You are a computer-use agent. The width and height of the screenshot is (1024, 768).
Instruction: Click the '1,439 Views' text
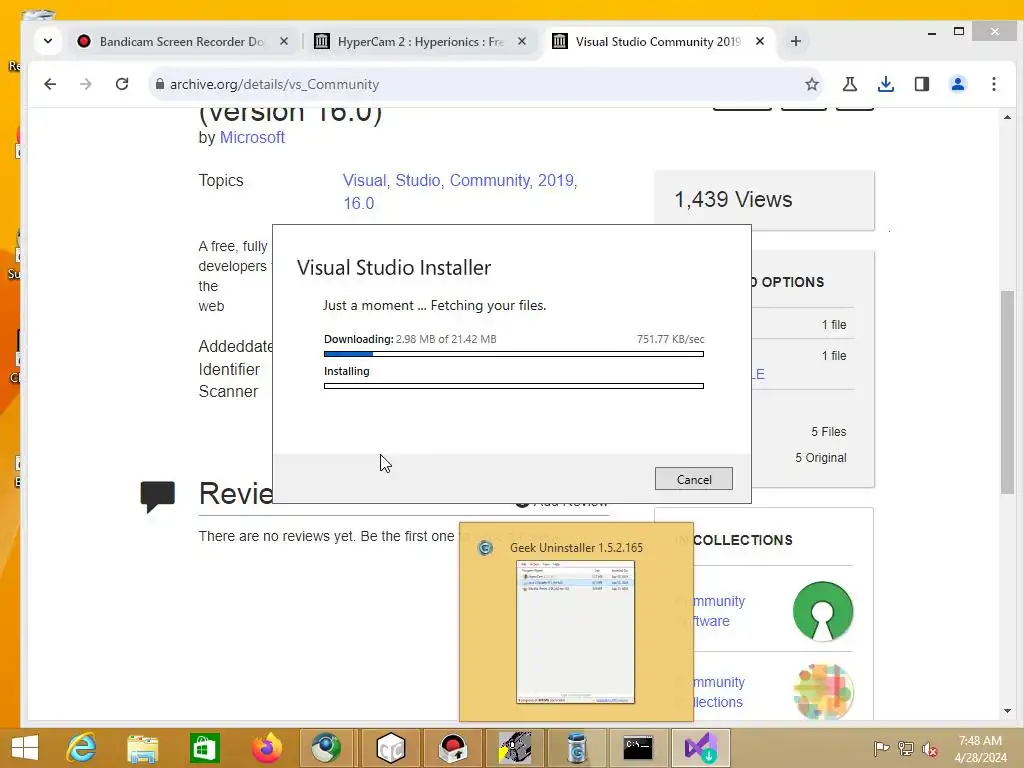733,199
